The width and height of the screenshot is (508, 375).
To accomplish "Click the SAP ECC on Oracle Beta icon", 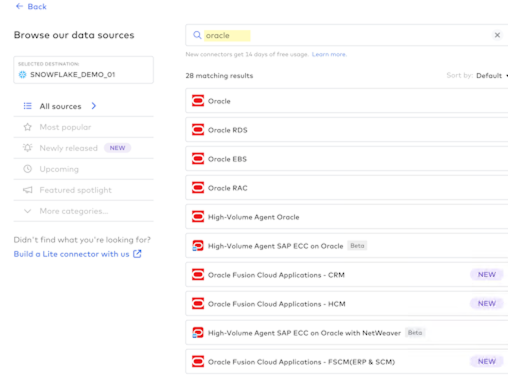I will click(198, 246).
